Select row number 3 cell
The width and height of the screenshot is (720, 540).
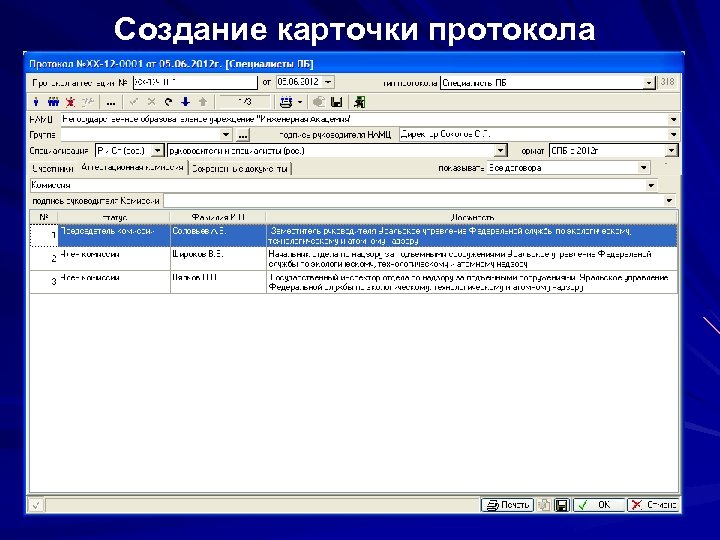(x=44, y=282)
